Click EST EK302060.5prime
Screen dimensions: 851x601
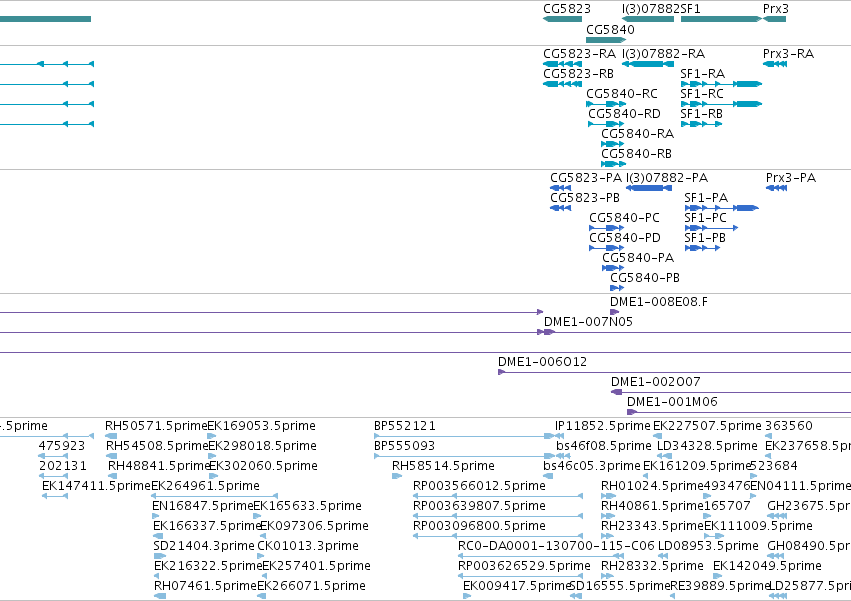click(x=213, y=476)
